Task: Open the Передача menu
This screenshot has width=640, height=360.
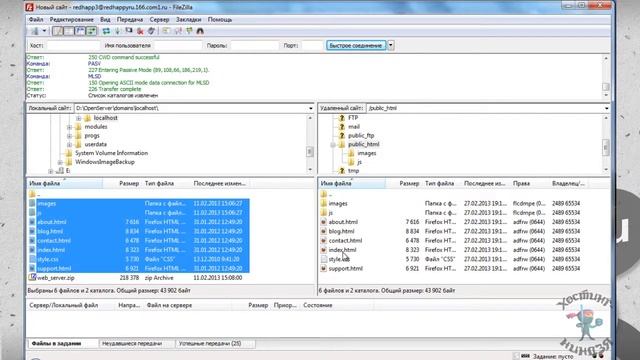Action: coord(130,20)
